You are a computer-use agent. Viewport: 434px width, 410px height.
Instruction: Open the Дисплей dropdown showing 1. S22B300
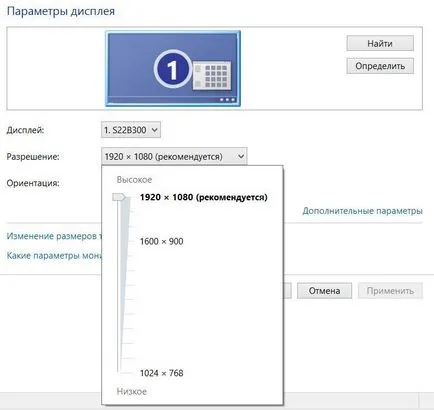131,130
